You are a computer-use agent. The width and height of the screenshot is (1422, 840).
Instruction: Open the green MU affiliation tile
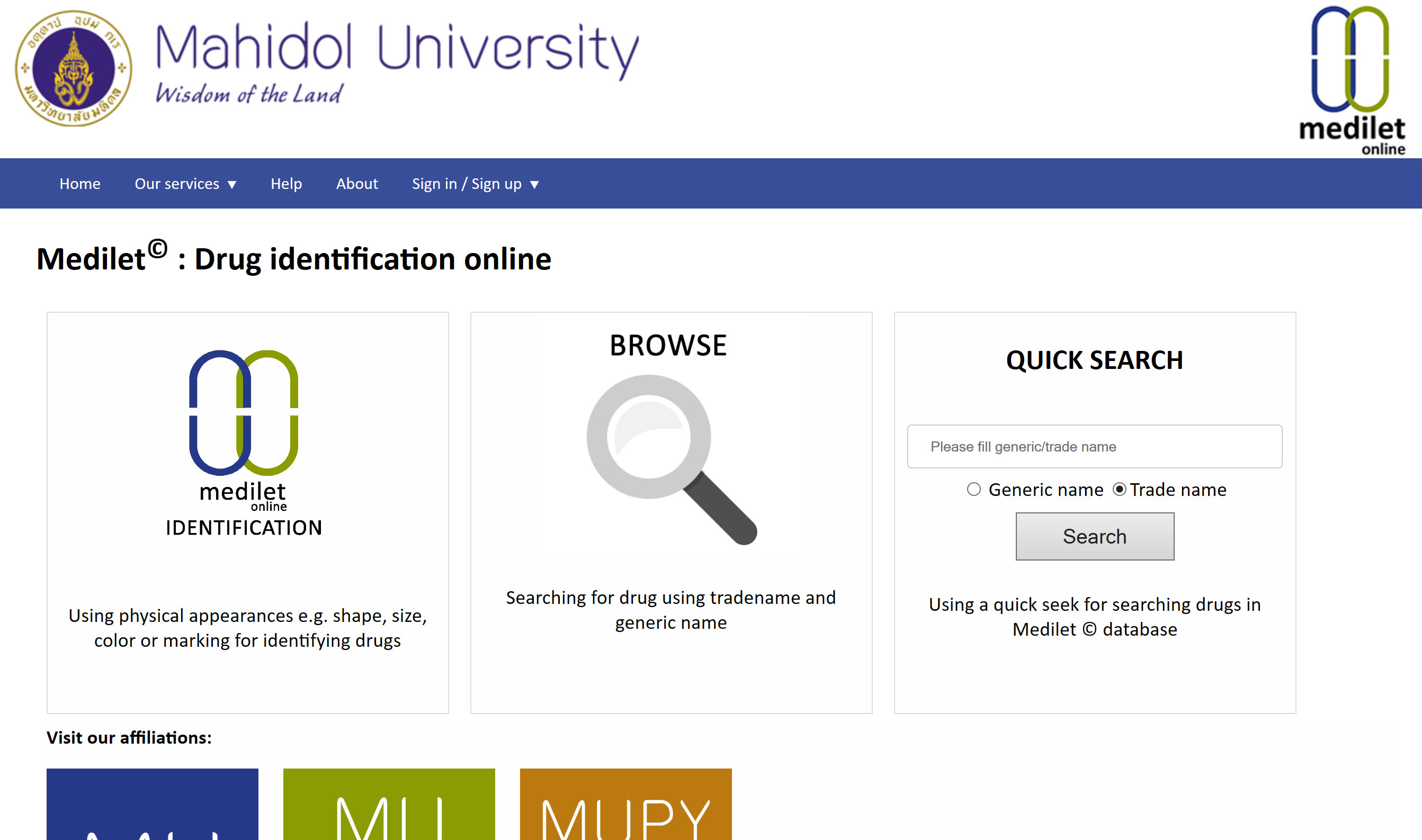389,804
